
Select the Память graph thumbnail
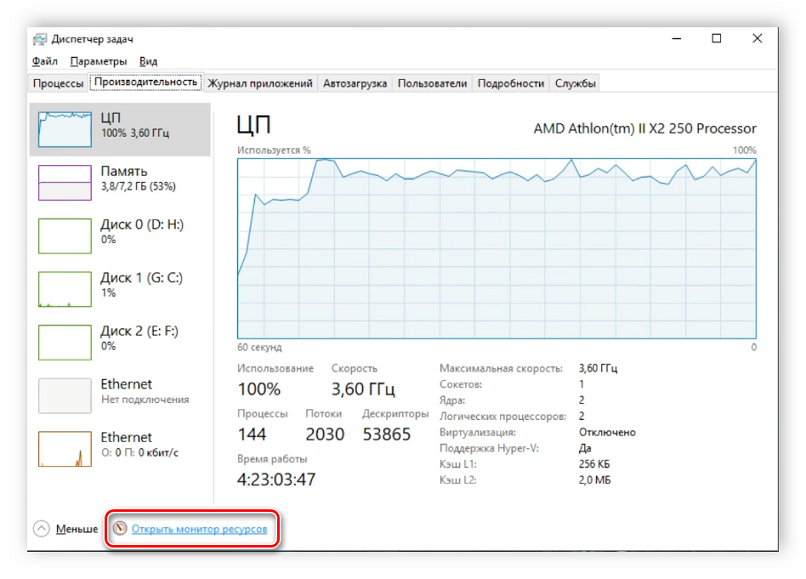pyautogui.click(x=65, y=183)
